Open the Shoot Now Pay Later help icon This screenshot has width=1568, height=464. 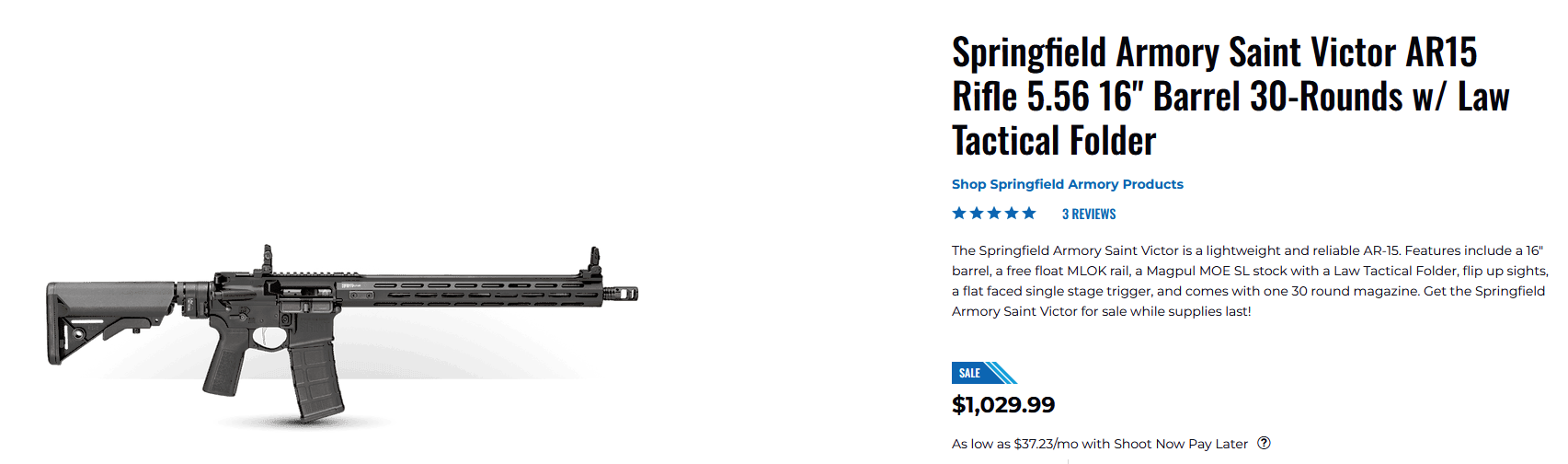tap(1264, 443)
